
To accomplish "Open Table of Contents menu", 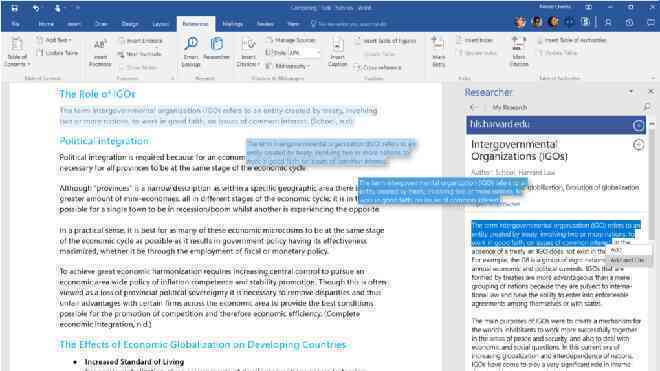I will coord(17,52).
